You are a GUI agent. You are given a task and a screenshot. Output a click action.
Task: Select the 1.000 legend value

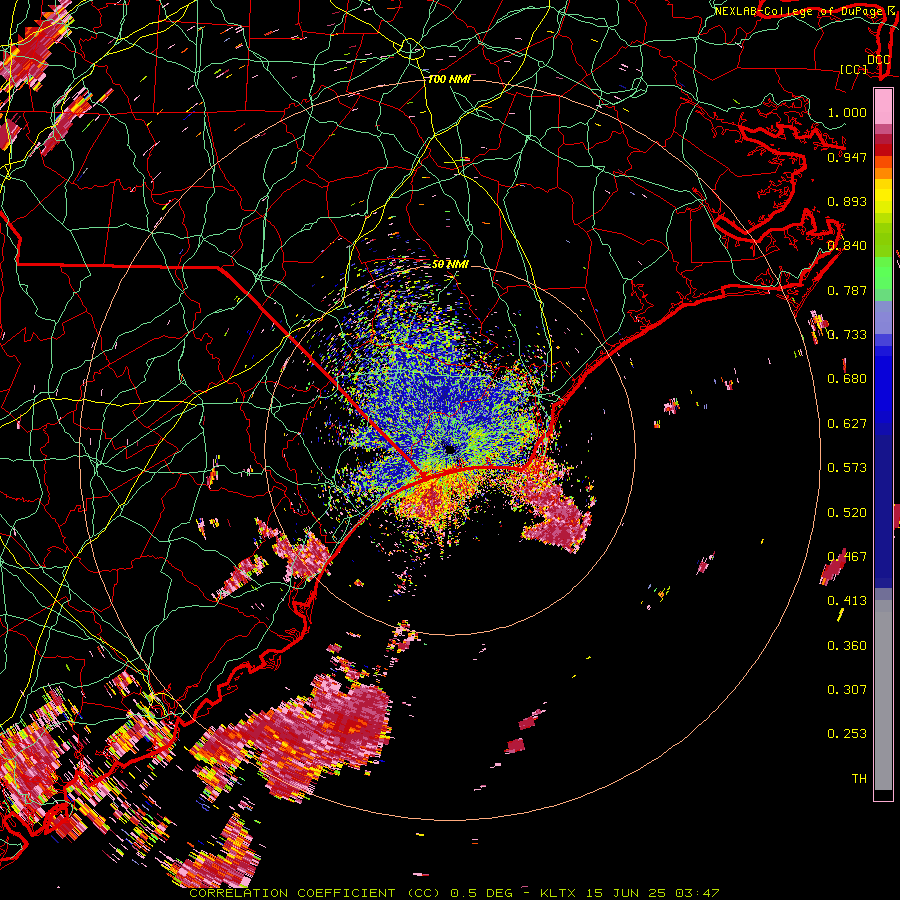[847, 112]
